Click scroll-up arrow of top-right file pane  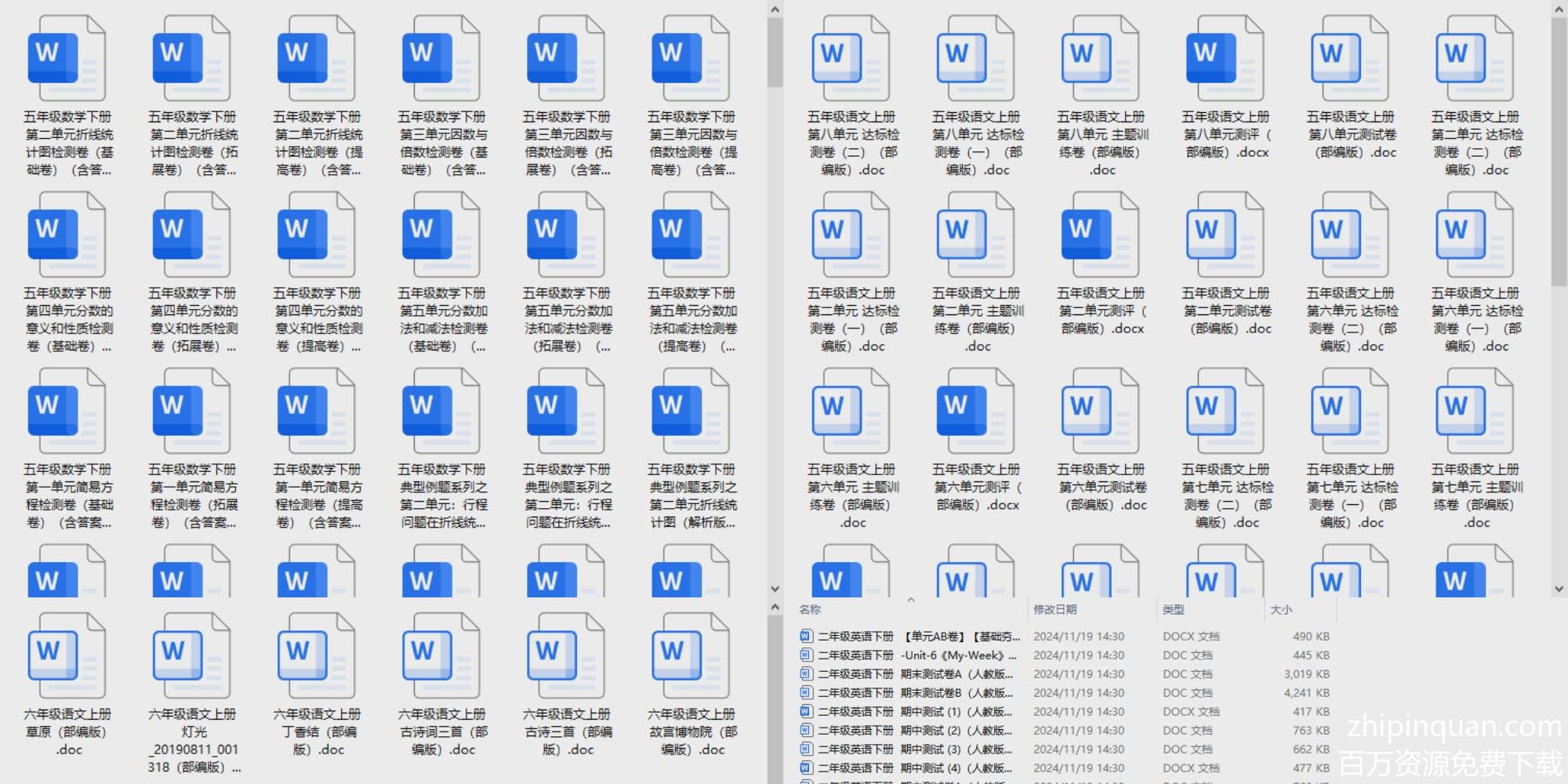pos(1559,9)
